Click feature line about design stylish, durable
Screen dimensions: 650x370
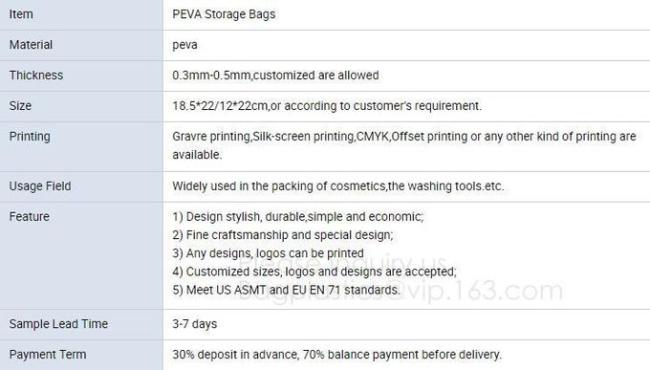point(298,217)
